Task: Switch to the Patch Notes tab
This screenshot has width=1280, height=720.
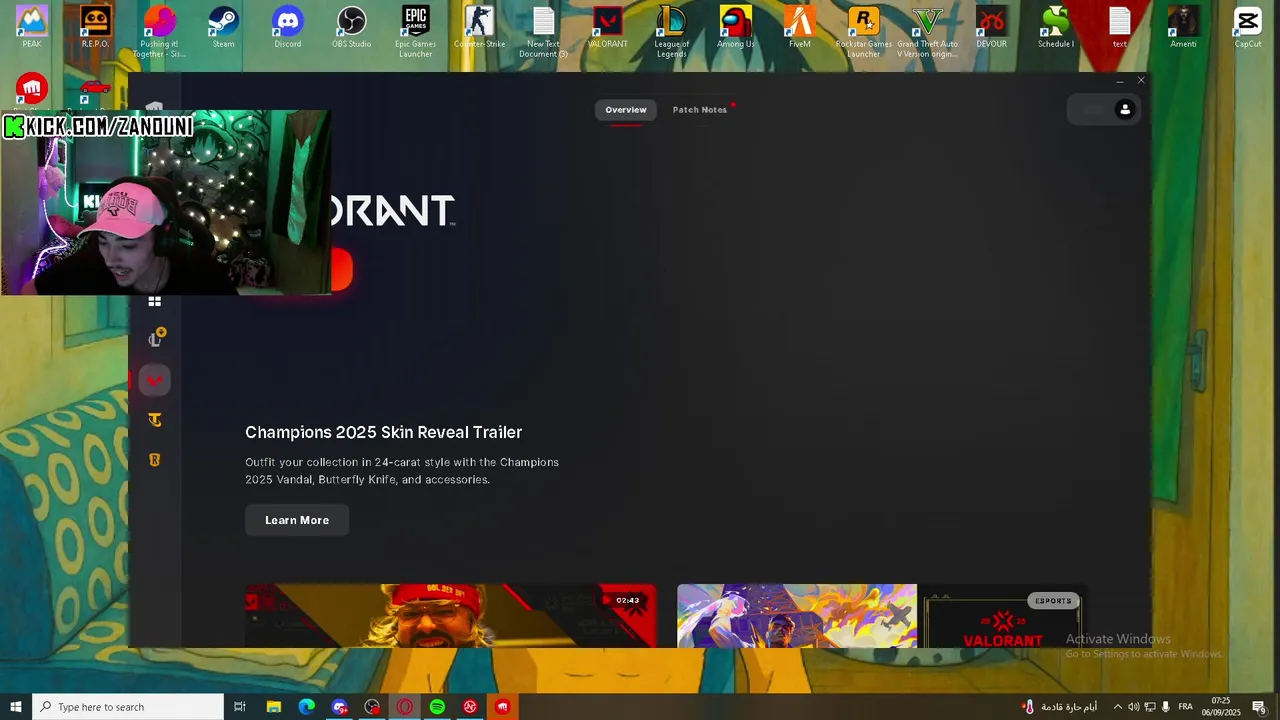Action: pyautogui.click(x=700, y=110)
